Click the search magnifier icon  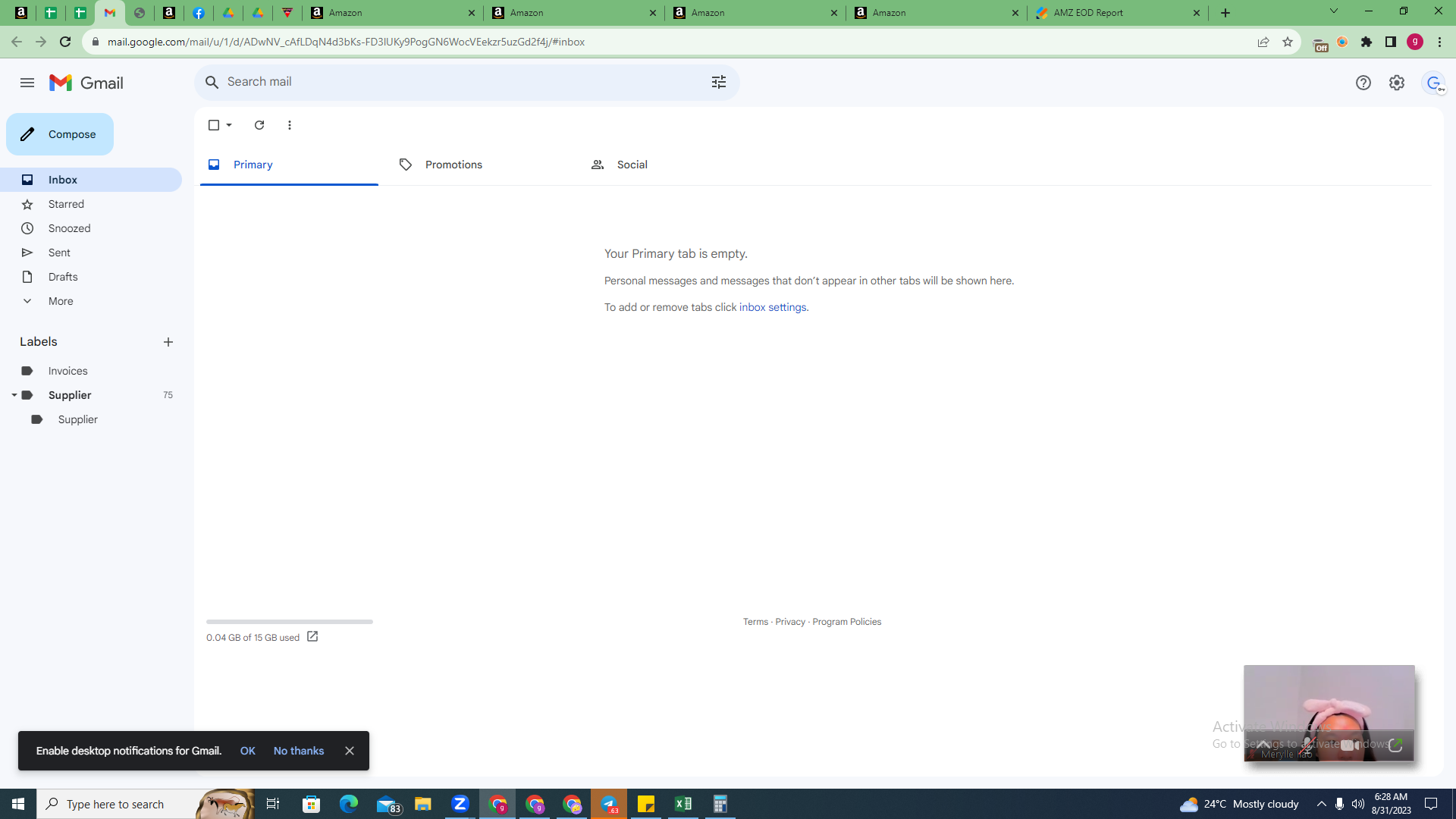[212, 82]
